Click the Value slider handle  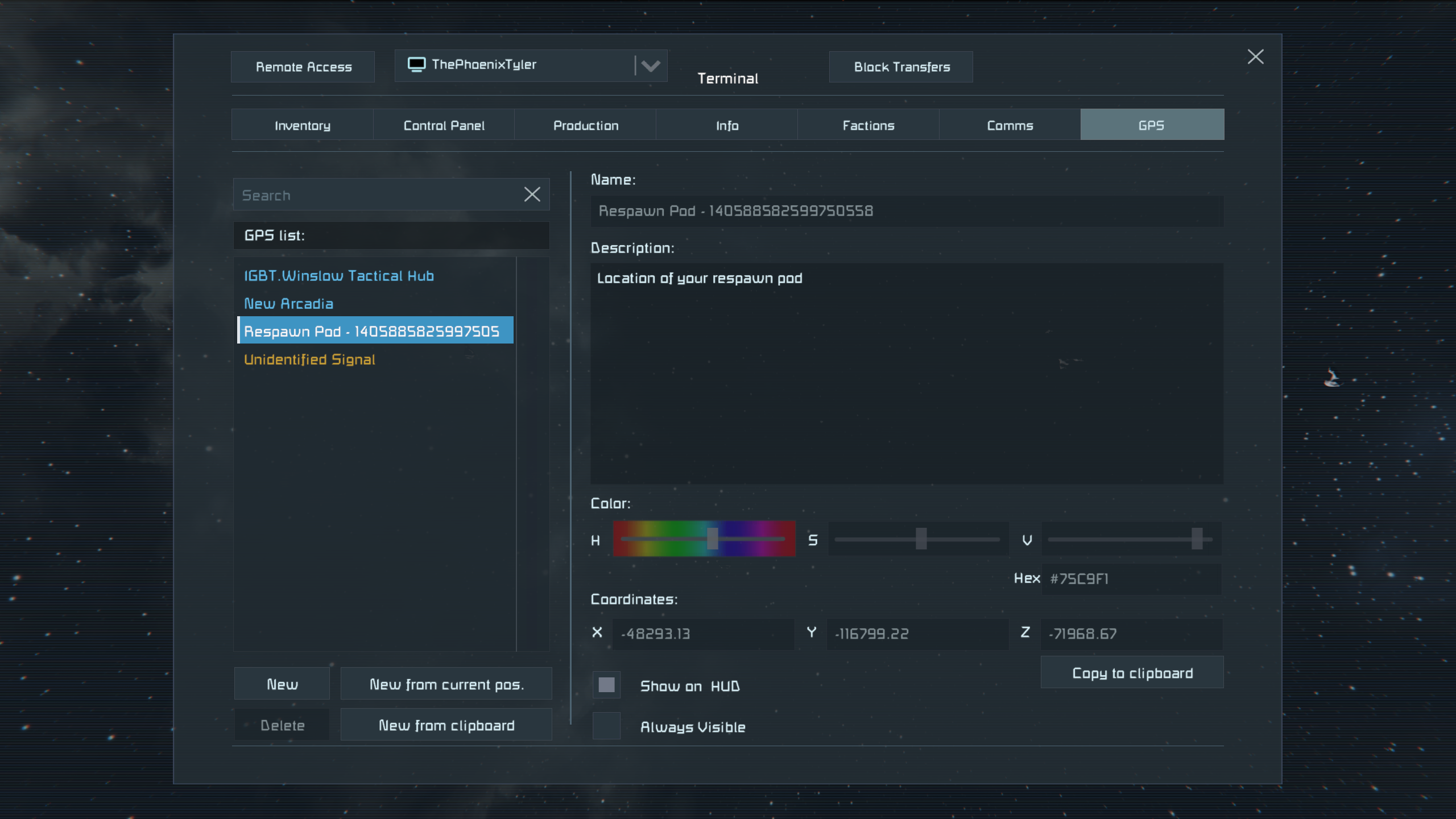[x=1197, y=539]
